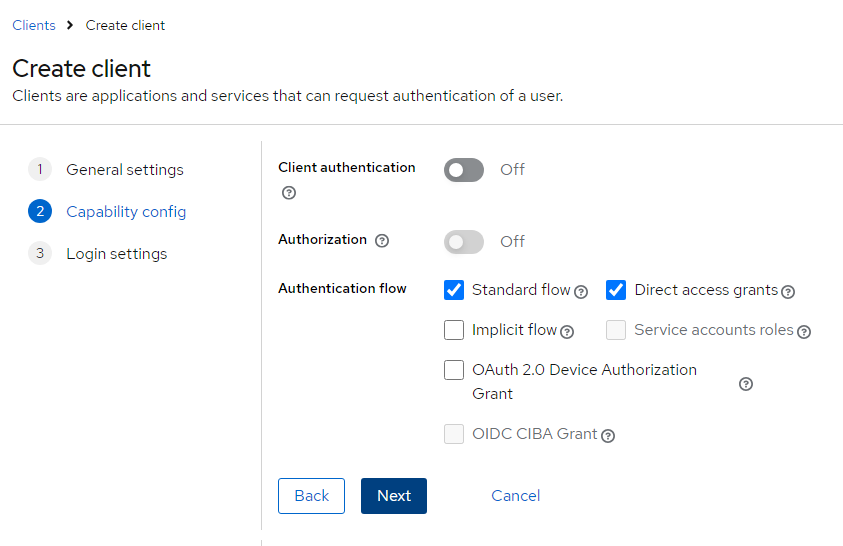Click the Next button
The height and width of the screenshot is (546, 843).
[394, 495]
